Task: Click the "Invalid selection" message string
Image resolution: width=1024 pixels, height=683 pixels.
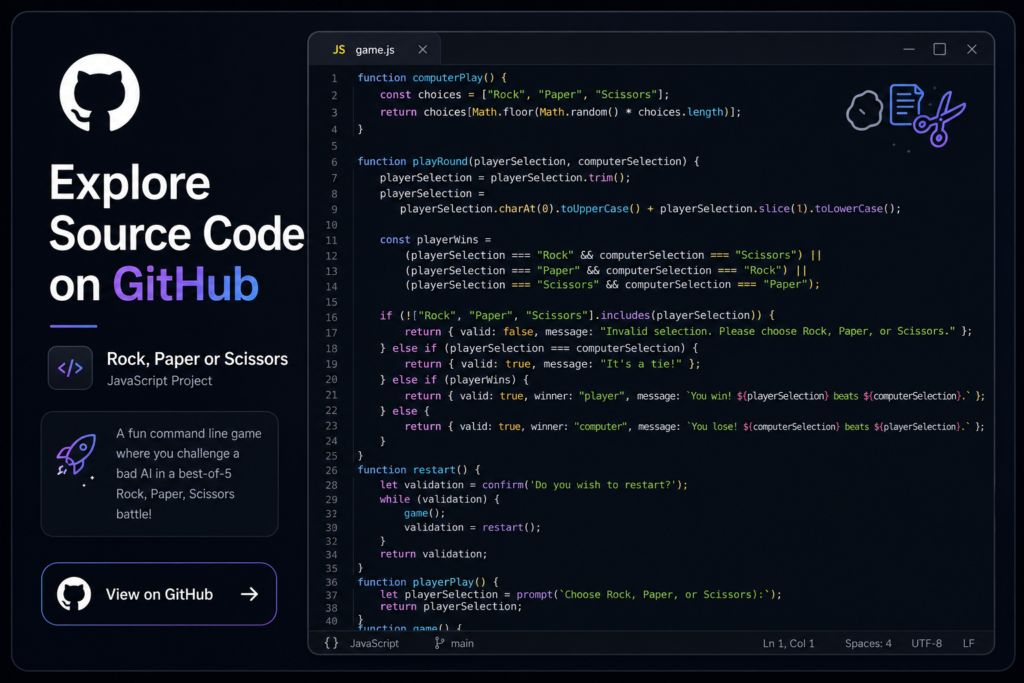Action: click(x=778, y=331)
